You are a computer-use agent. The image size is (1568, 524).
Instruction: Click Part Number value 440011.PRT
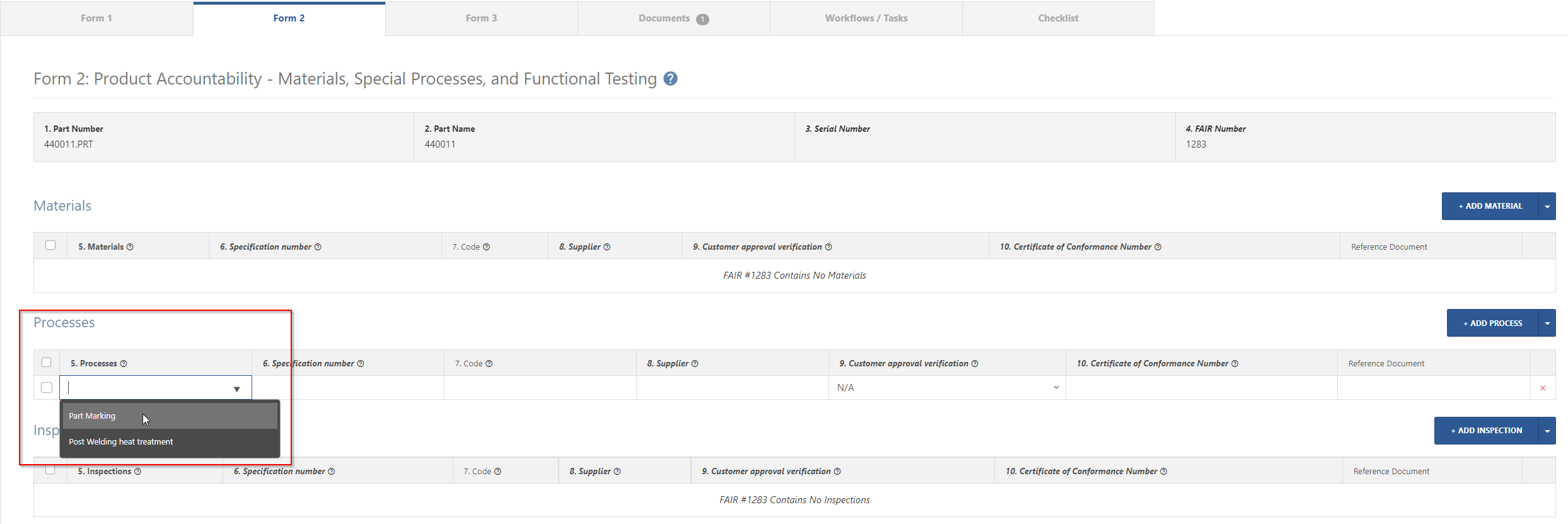[x=68, y=144]
